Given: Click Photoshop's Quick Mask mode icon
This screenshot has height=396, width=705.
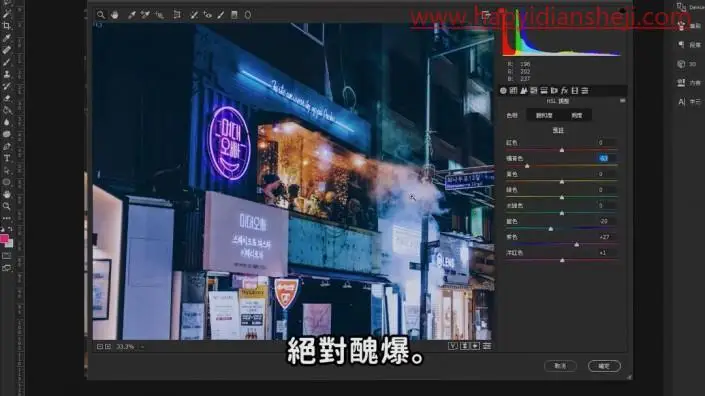Looking at the screenshot, I should point(7,256).
